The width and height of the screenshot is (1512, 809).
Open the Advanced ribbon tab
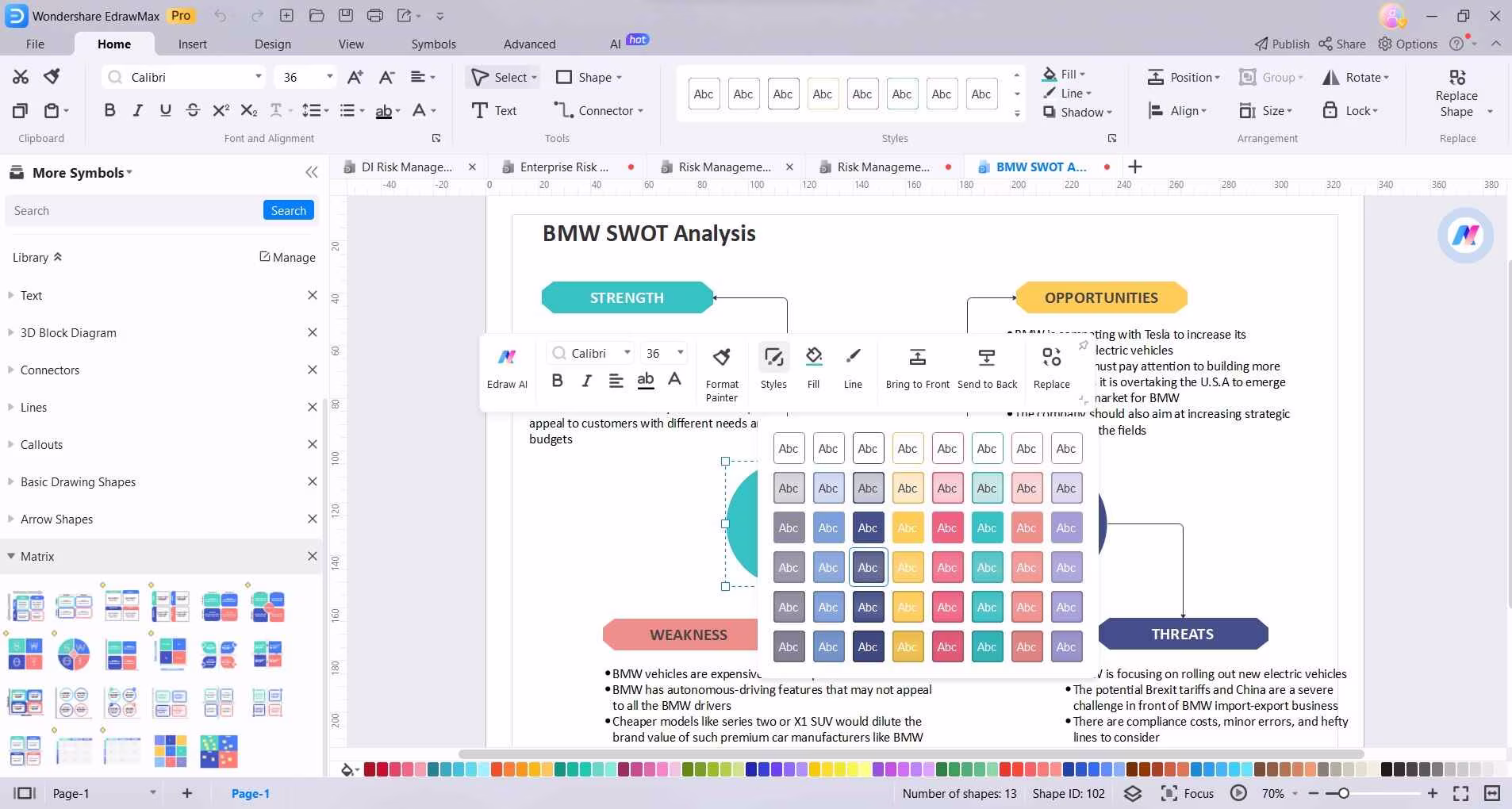click(529, 44)
